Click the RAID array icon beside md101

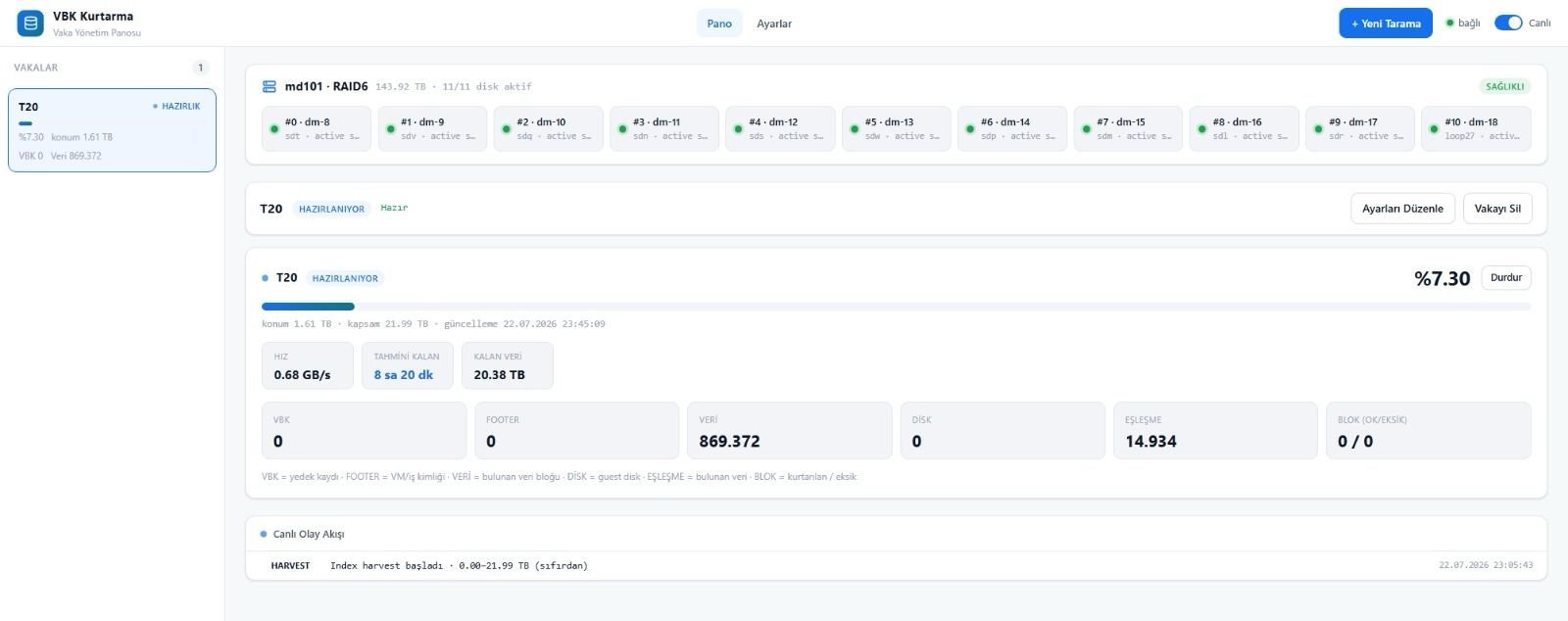coord(269,86)
